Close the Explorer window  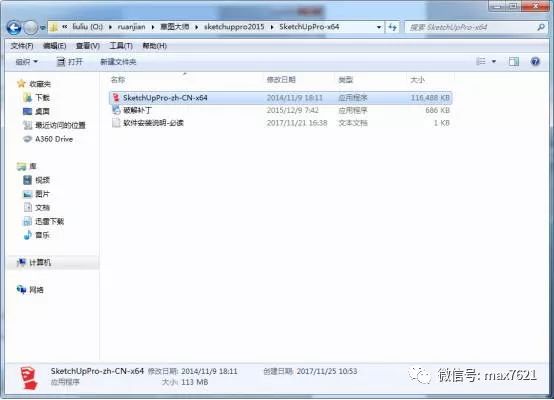coord(536,6)
